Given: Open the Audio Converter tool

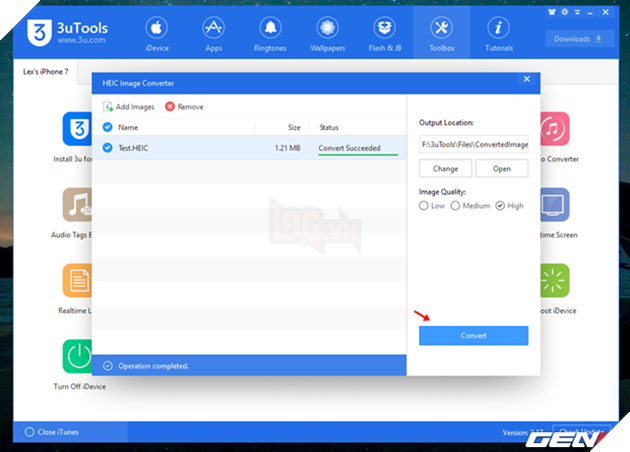Looking at the screenshot, I should tap(555, 129).
